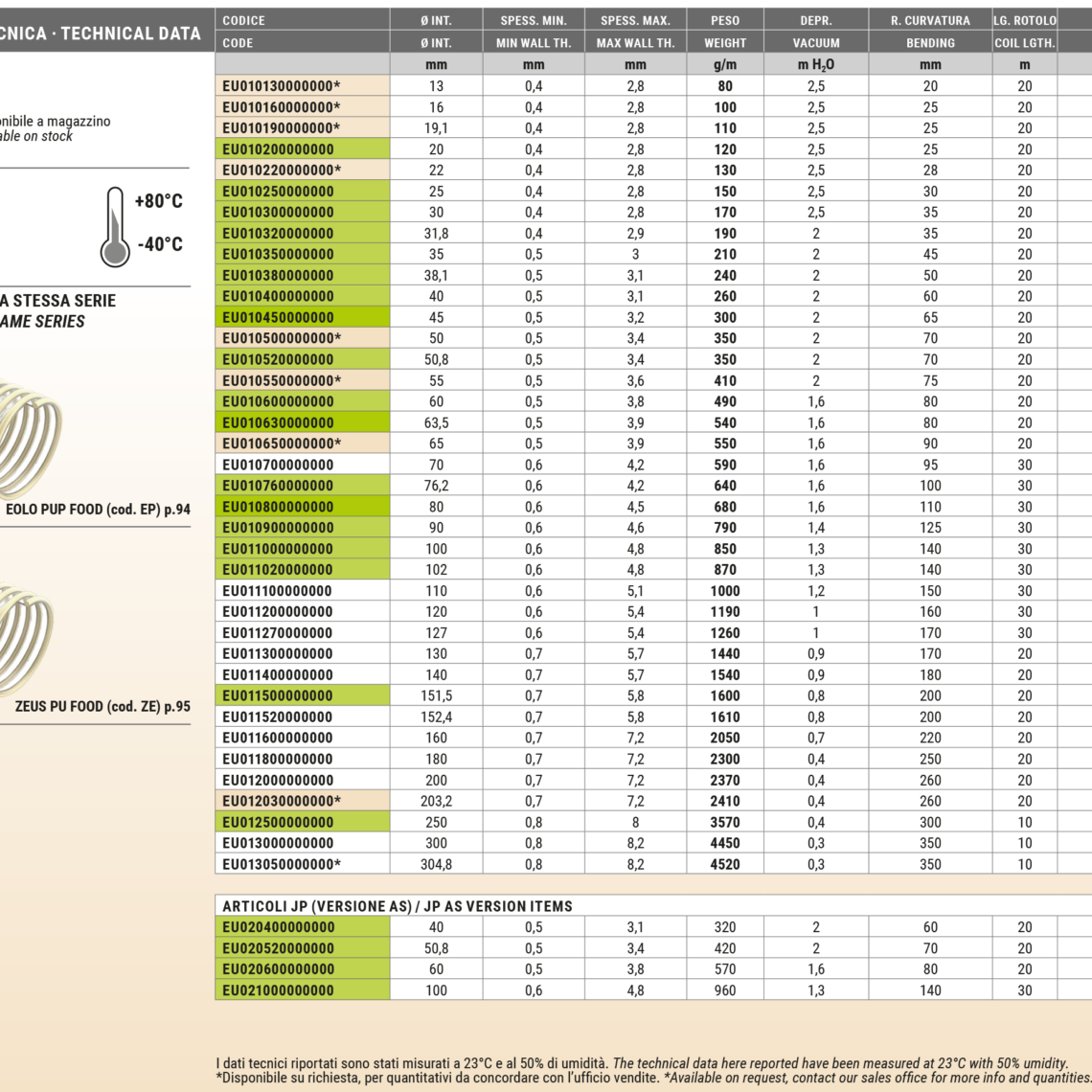1092x1092 pixels.
Task: Select the PESO weight column header
Action: (x=724, y=20)
